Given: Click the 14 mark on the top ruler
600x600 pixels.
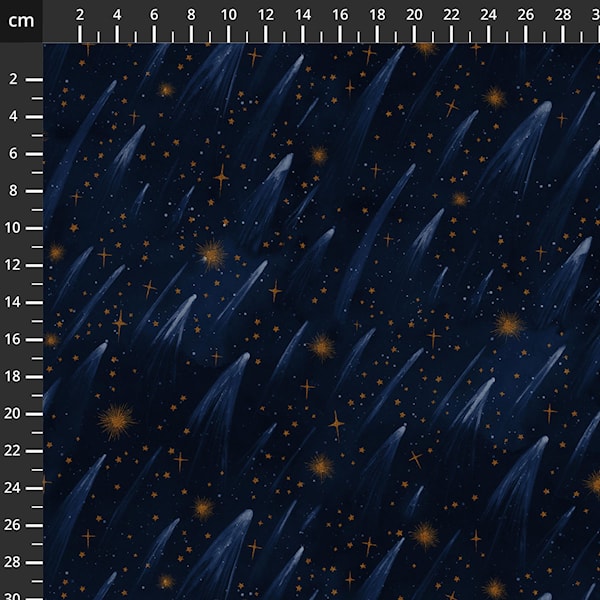Looking at the screenshot, I should point(303,15).
